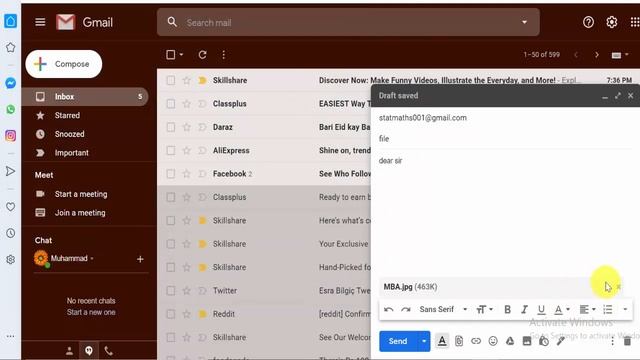Click the subject field containing 'file'
This screenshot has width=640, height=360.
[x=505, y=139]
